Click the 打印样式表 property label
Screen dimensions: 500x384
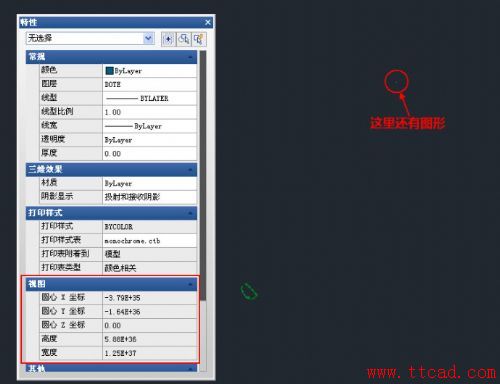pyautogui.click(x=61, y=240)
